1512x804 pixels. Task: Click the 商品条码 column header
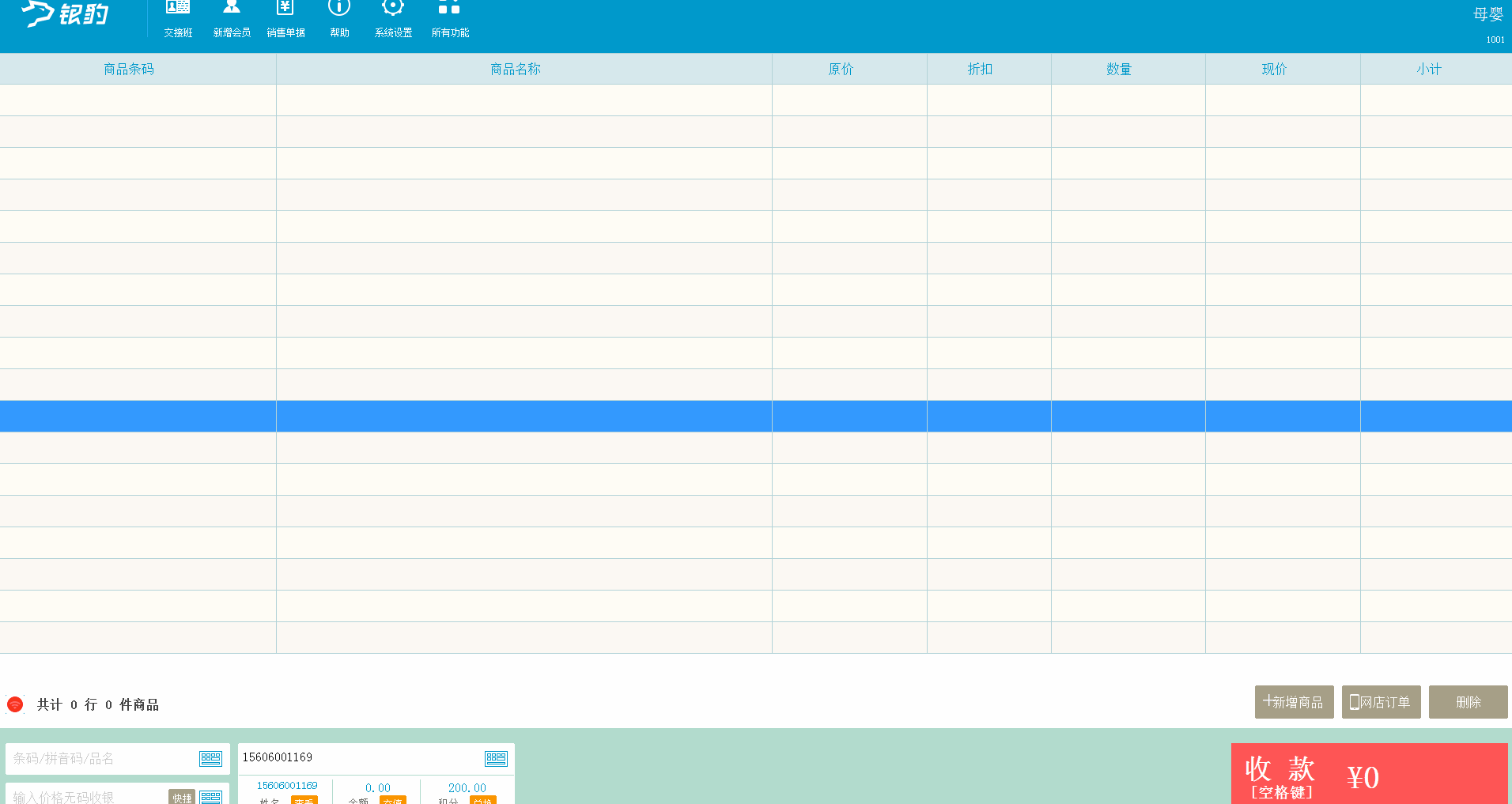coord(129,69)
